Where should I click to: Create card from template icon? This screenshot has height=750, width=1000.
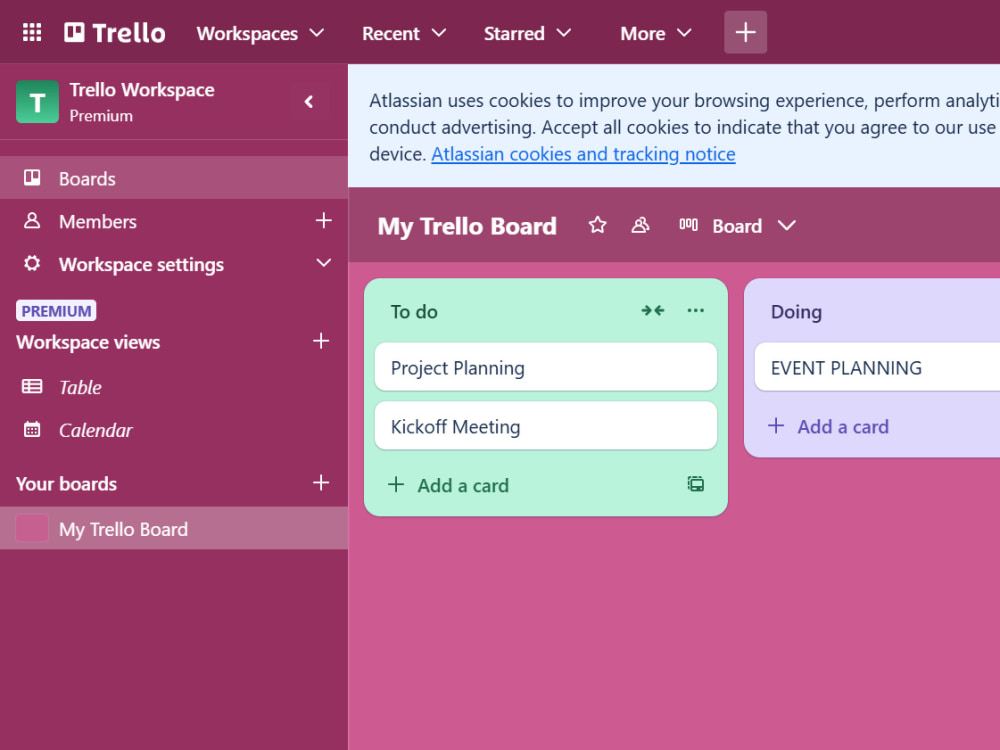(696, 485)
